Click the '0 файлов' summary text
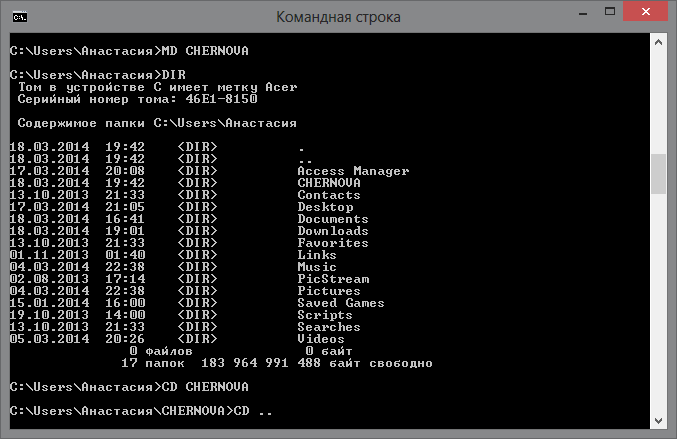Screen dimensions: 677x439 (x=161, y=351)
